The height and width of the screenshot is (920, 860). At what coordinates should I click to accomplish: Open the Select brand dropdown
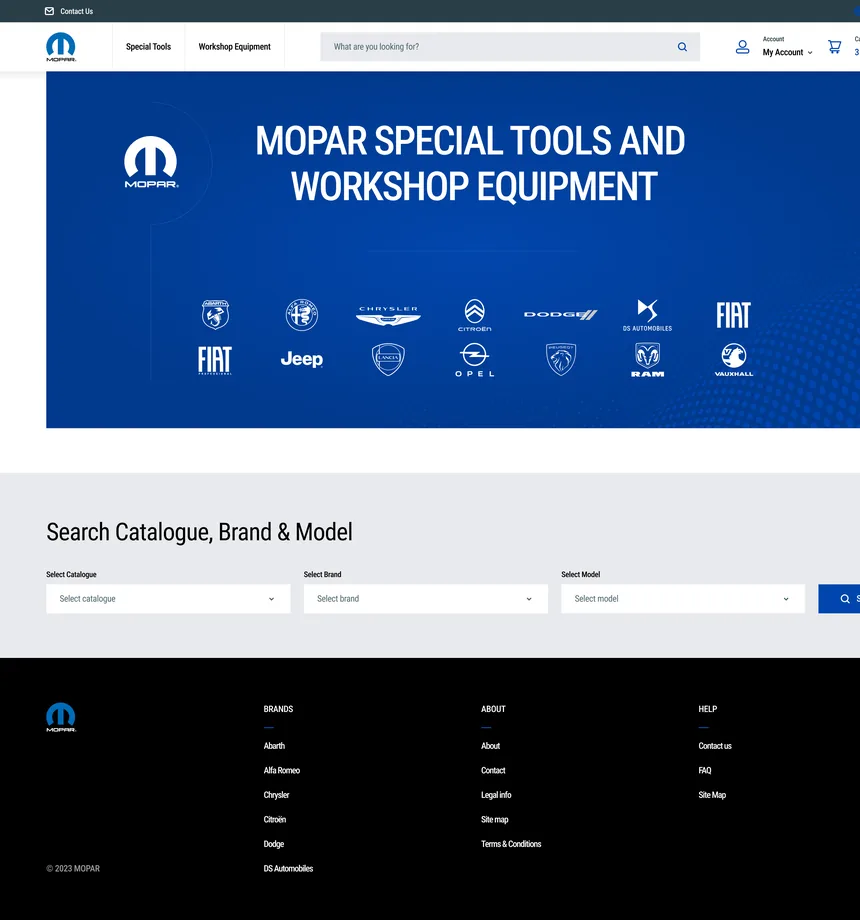tap(426, 598)
